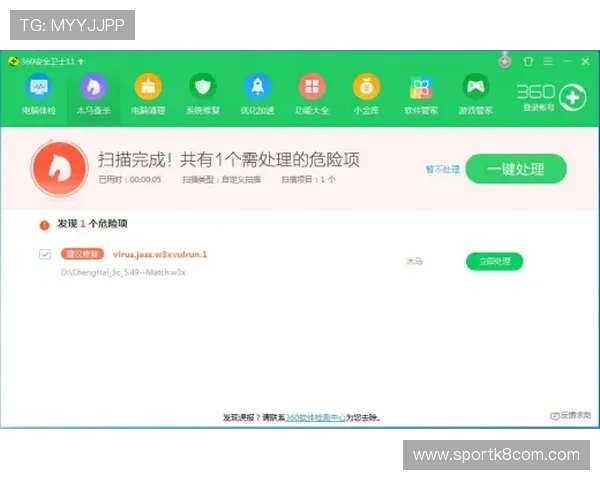600x480 pixels.
Task: Open the 360软件检测中心 link
Action: [x=315, y=418]
